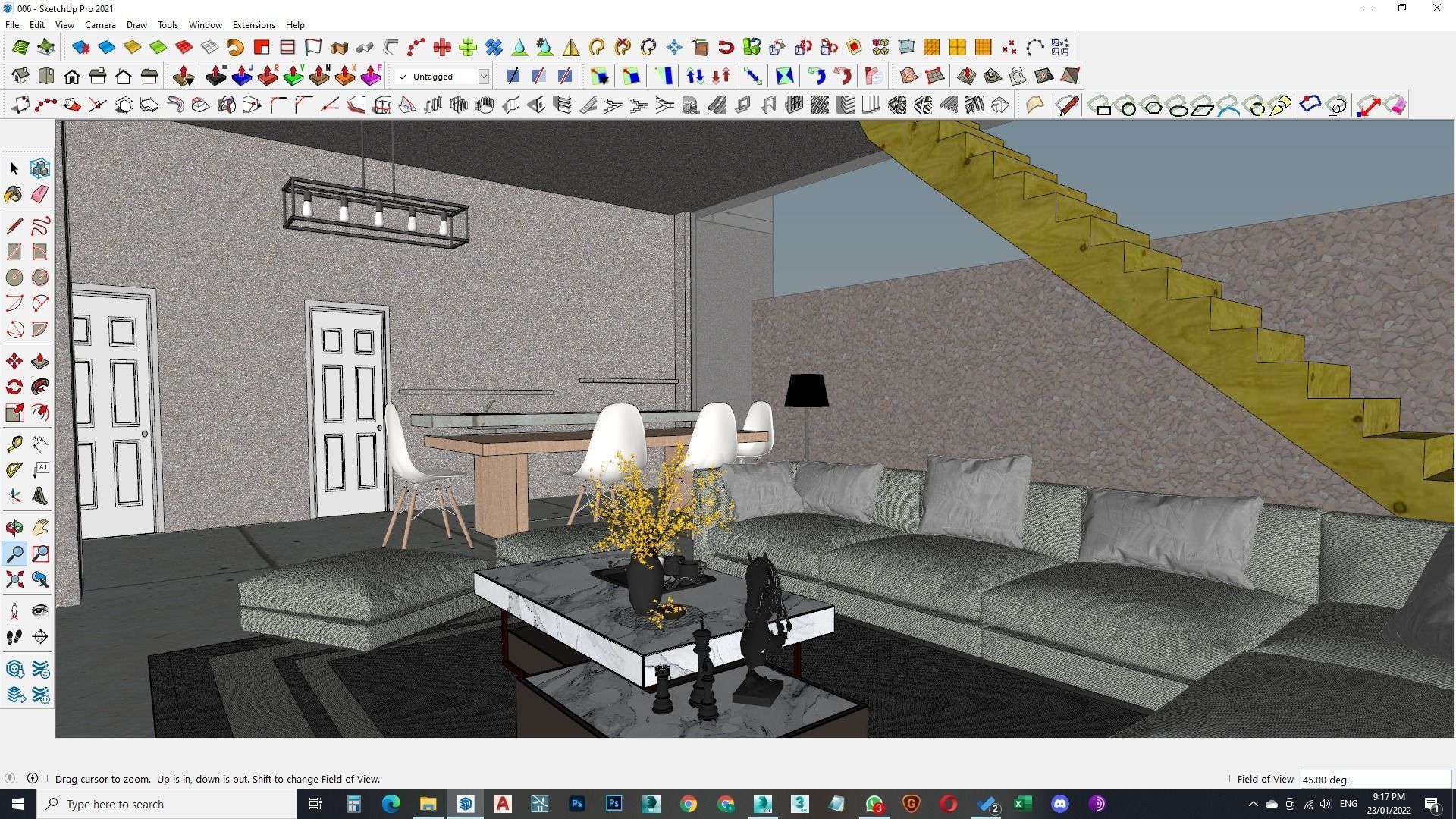Select the Push/Pull tool
The width and height of the screenshot is (1456, 819).
pos(40,362)
